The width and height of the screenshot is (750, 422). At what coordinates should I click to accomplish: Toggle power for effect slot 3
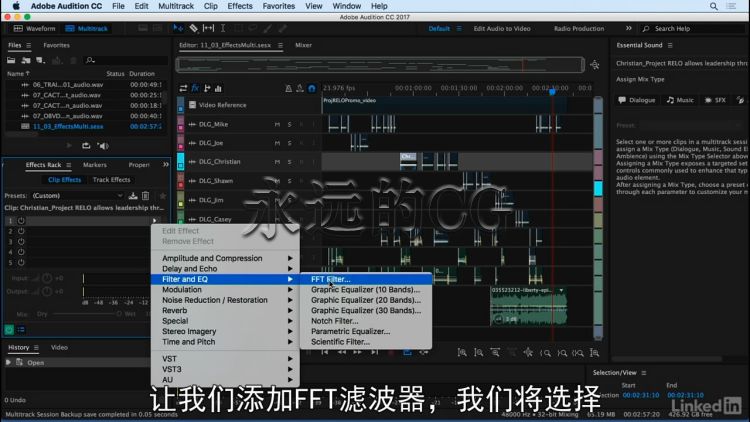[21, 242]
